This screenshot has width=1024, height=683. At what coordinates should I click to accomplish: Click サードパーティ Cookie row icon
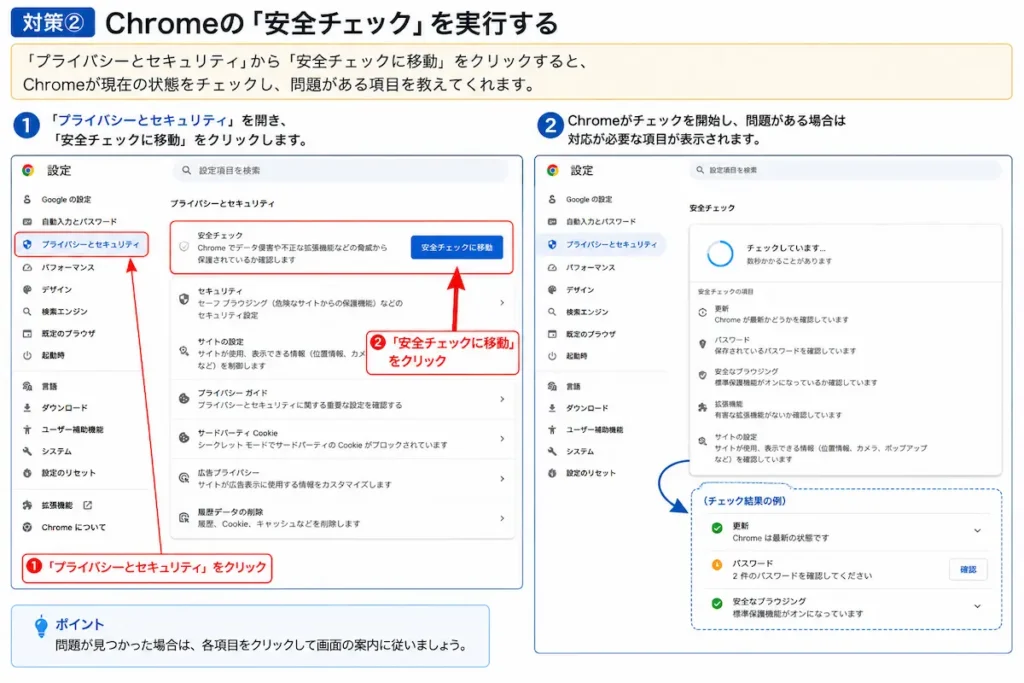(184, 438)
